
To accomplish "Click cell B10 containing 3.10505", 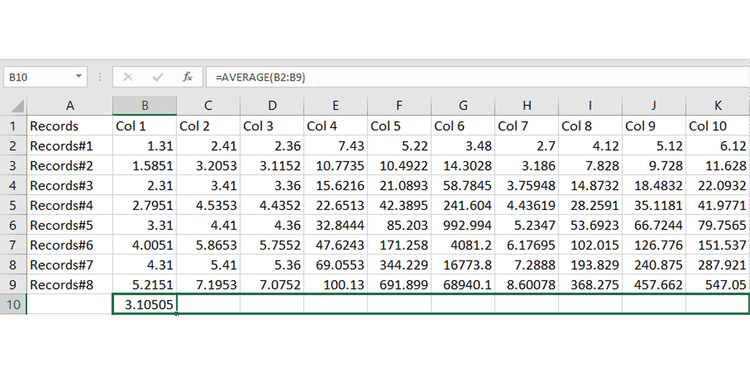I will pos(144,305).
